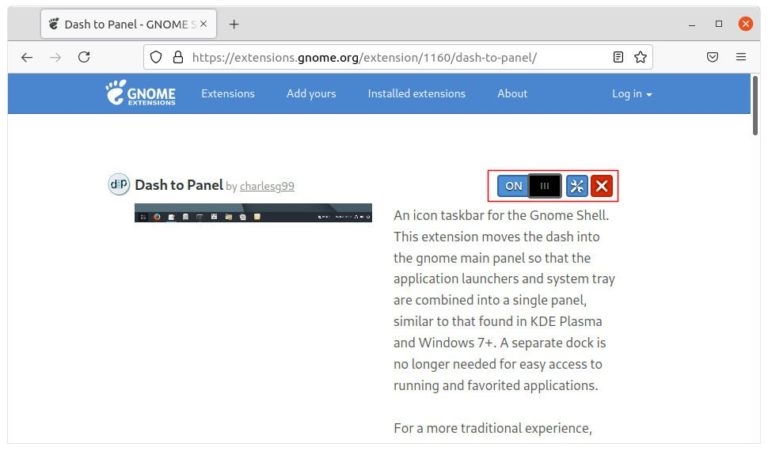Open the About page

pos(512,94)
